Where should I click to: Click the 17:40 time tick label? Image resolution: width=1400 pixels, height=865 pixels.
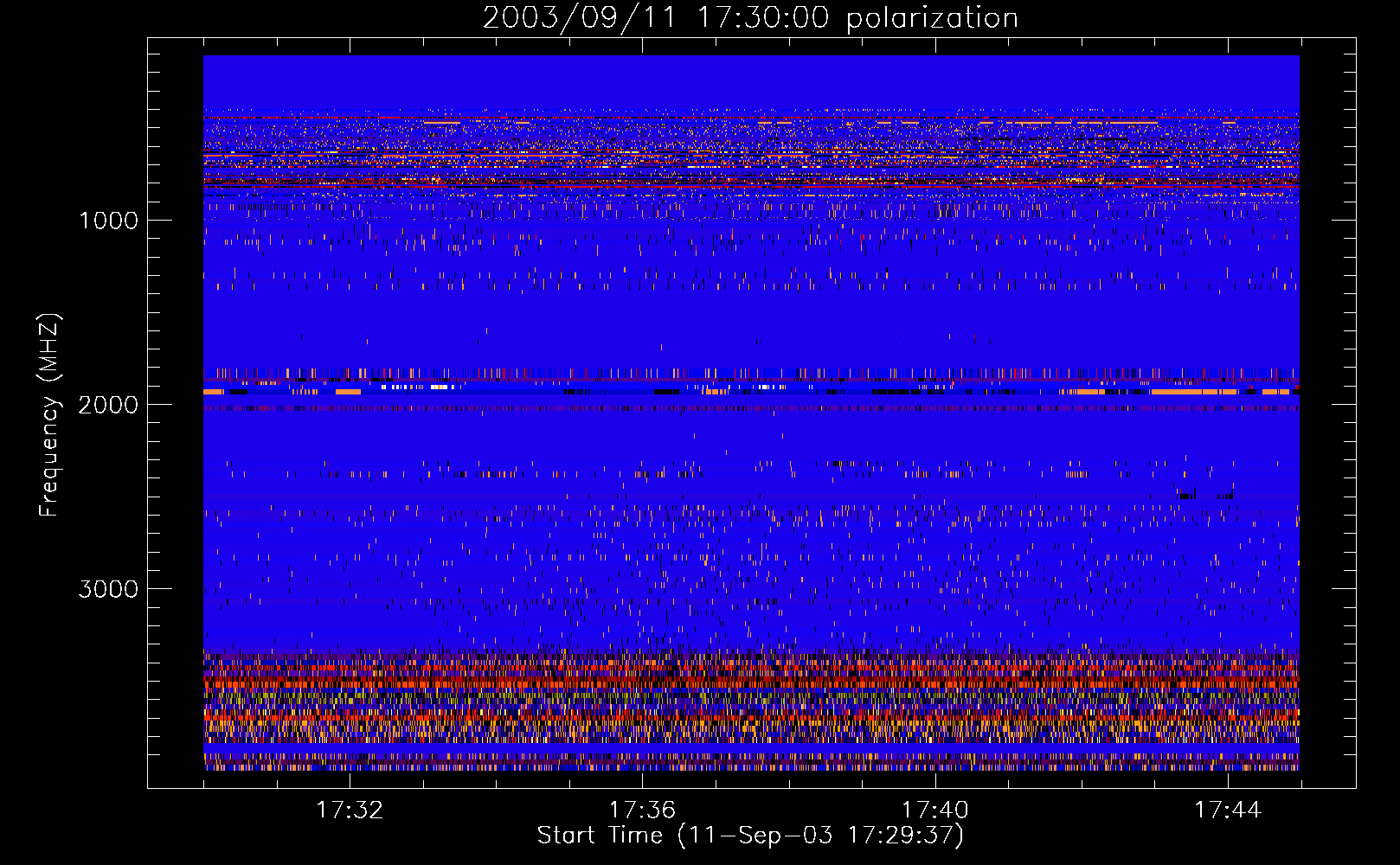[x=935, y=811]
